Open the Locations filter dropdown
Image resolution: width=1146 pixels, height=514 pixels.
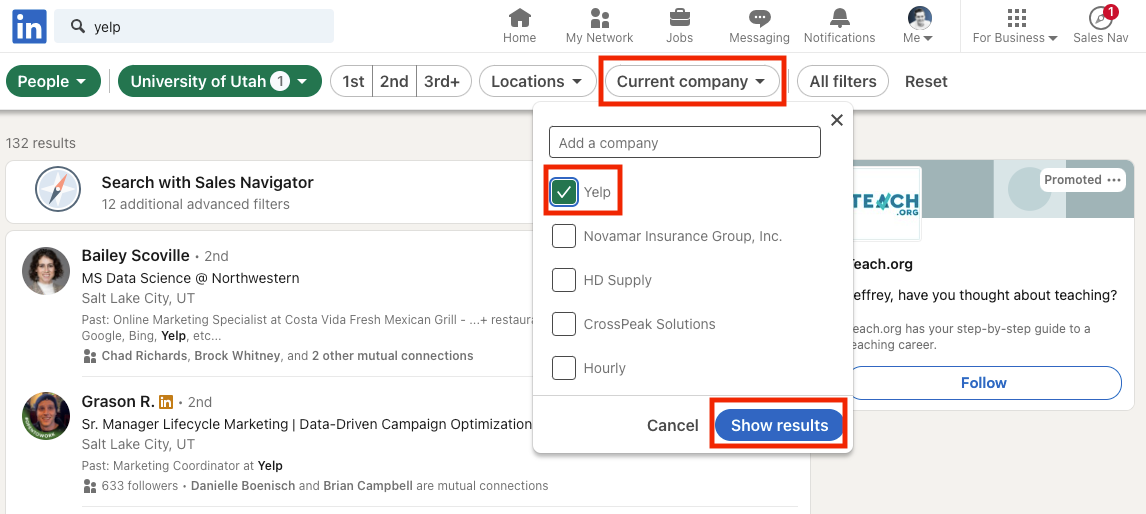pos(536,81)
